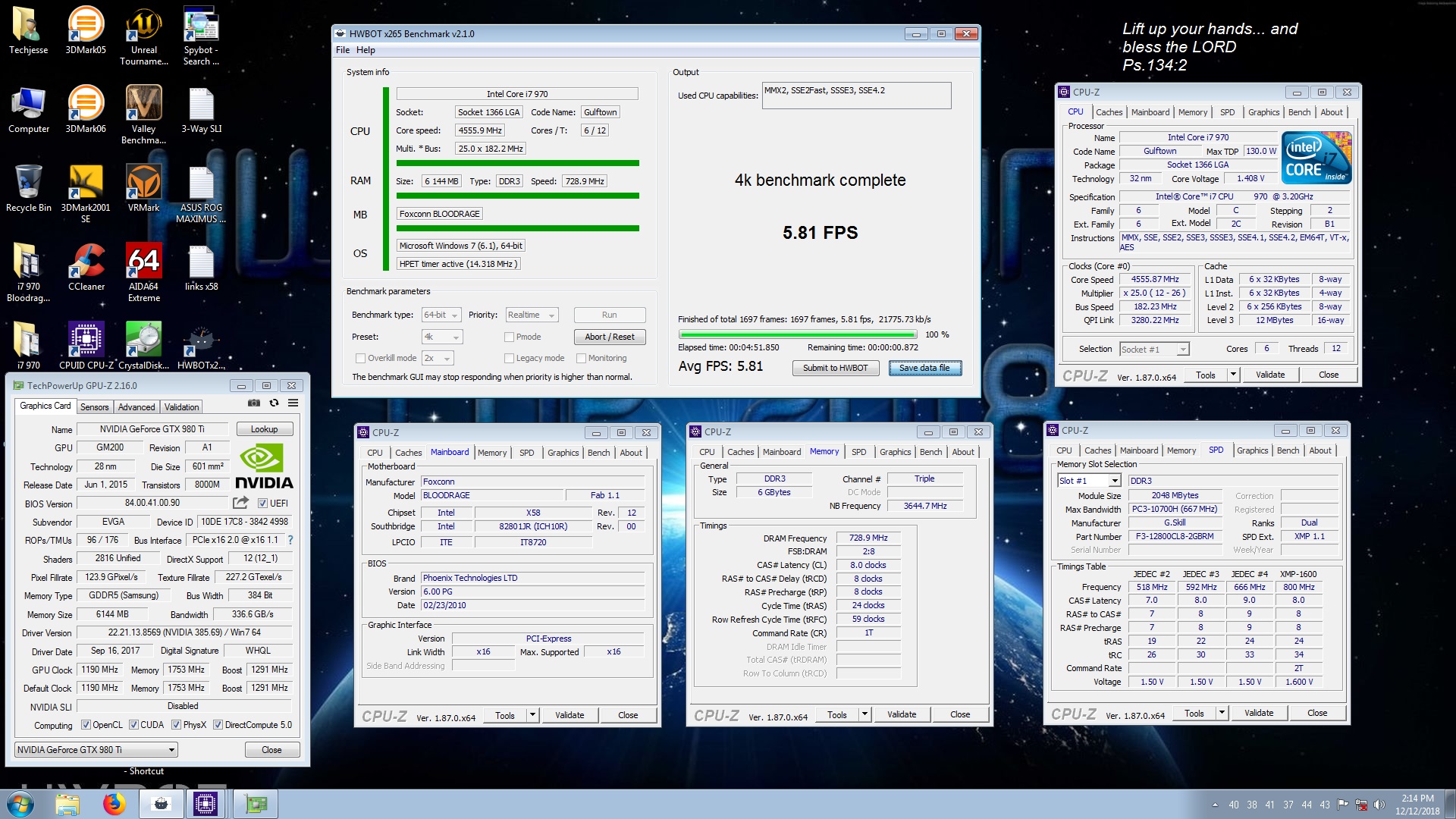Screen dimensions: 1456x819
Task: Expand the Tools arrow in Memory CPU-Z
Action: pos(864,714)
